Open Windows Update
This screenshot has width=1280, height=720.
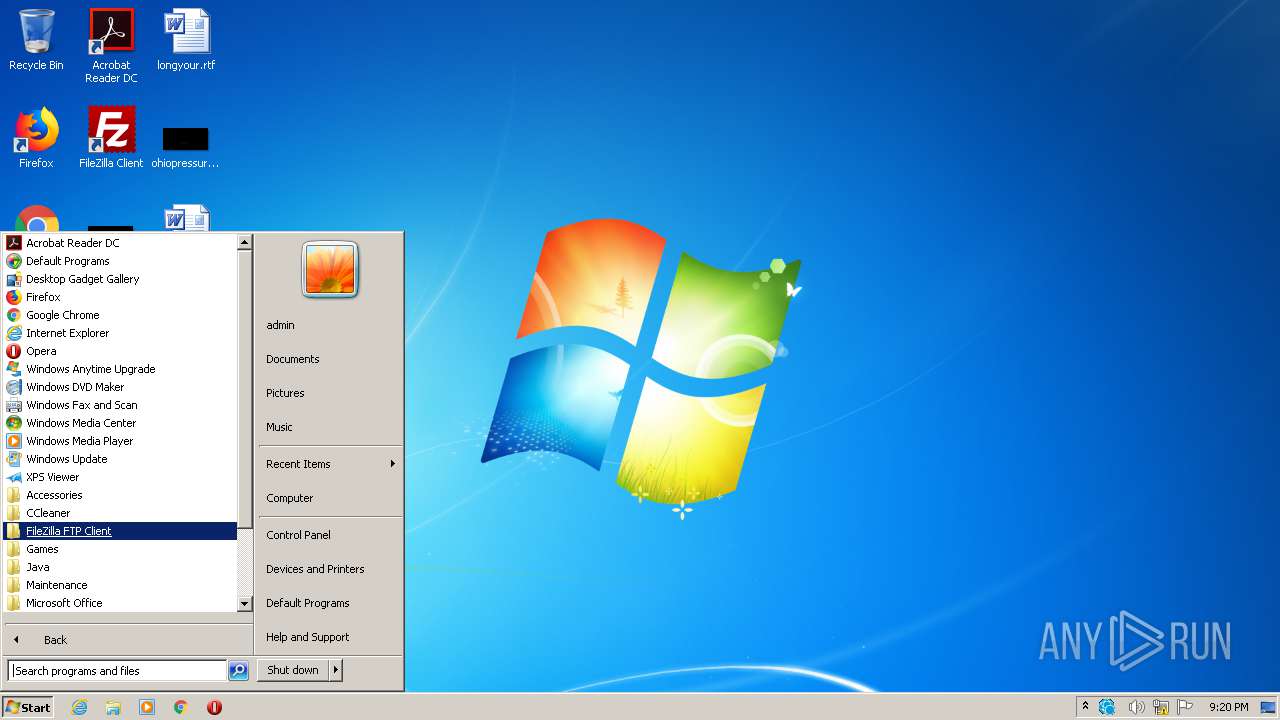121,459
